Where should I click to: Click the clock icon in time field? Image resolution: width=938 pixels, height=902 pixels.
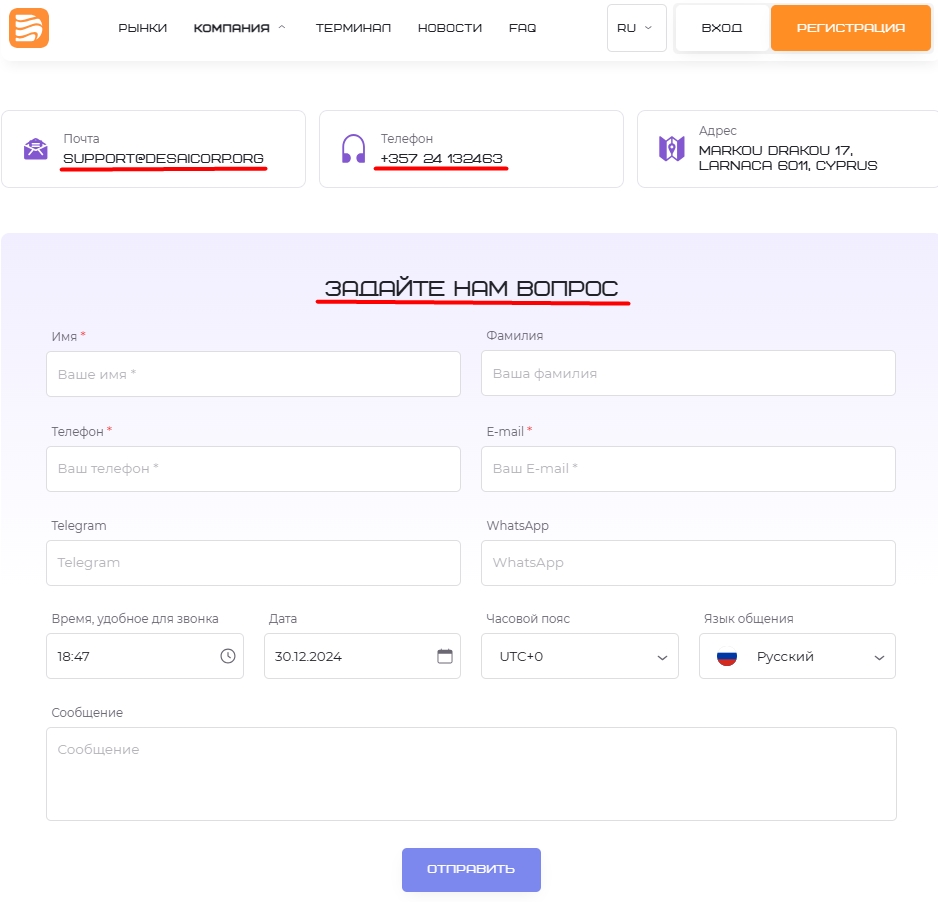click(x=228, y=656)
